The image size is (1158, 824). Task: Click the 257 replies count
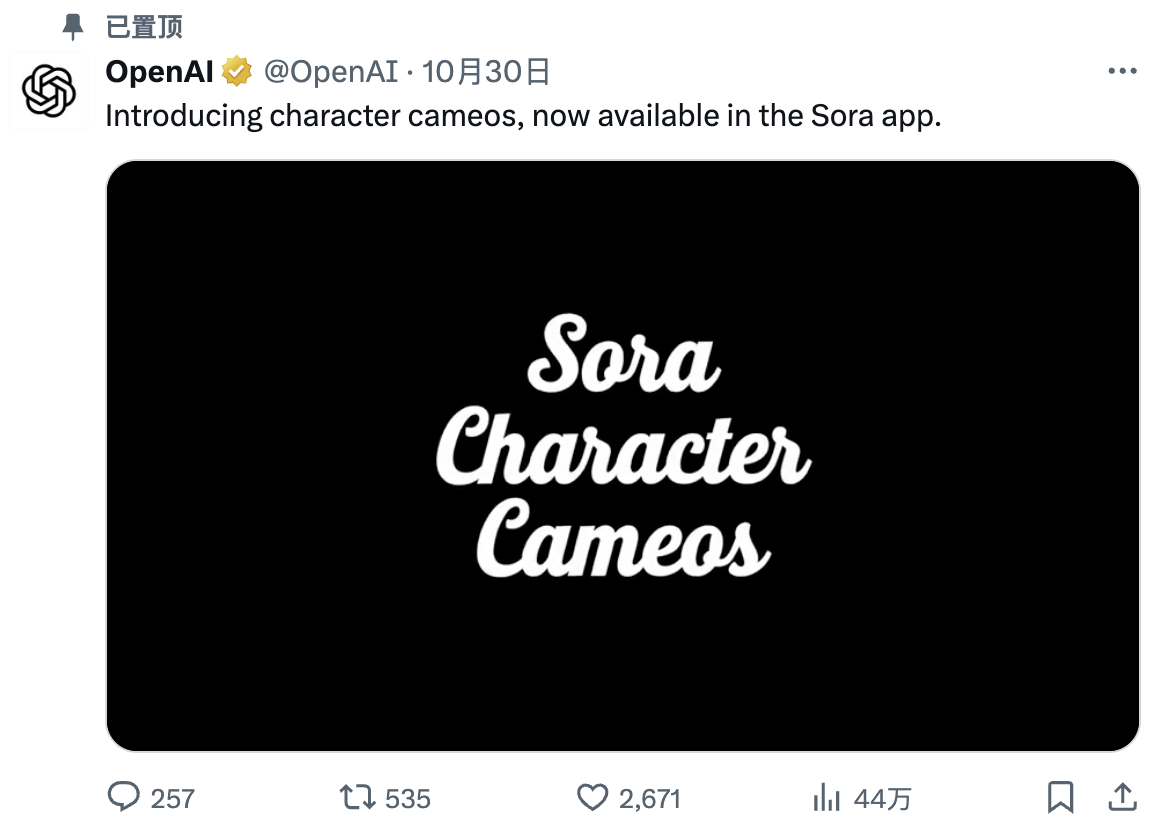coord(173,798)
